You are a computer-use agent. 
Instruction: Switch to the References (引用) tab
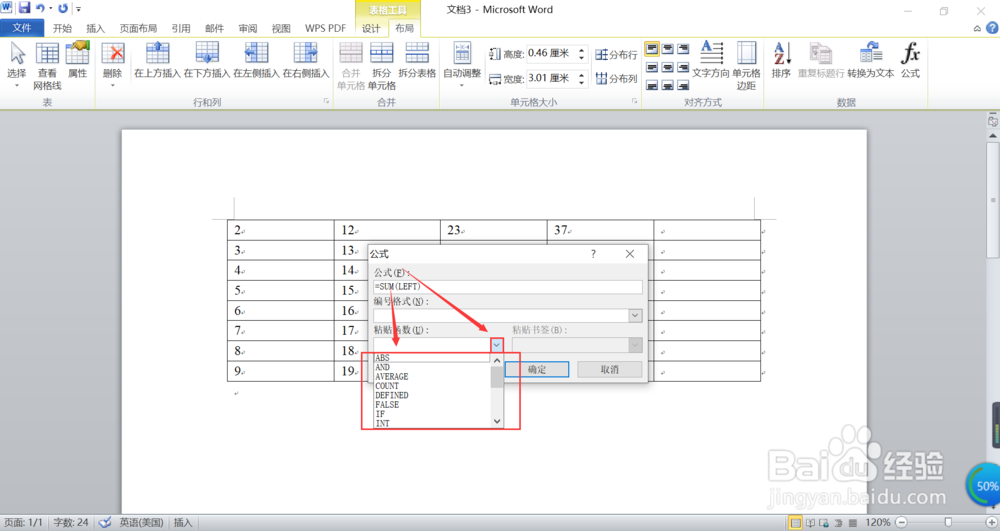[x=180, y=28]
